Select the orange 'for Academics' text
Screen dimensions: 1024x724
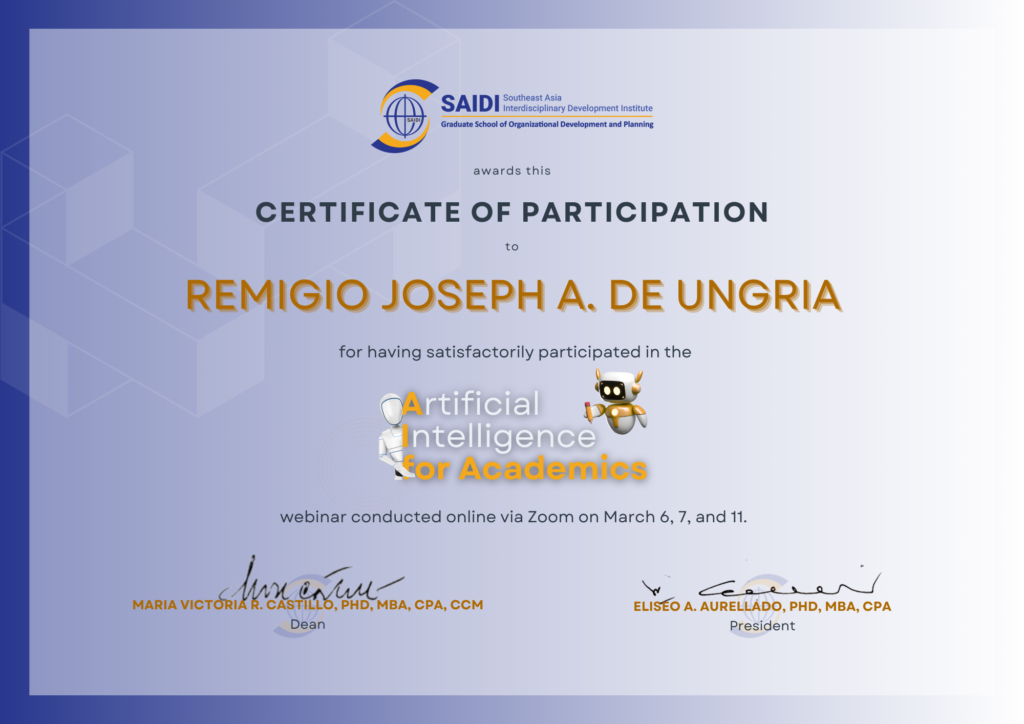(x=524, y=467)
